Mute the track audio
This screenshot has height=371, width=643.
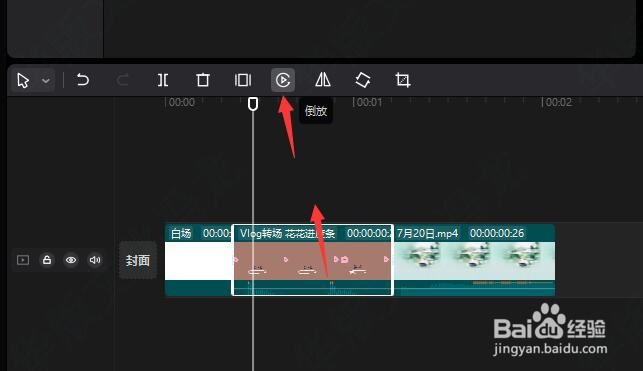click(x=95, y=260)
